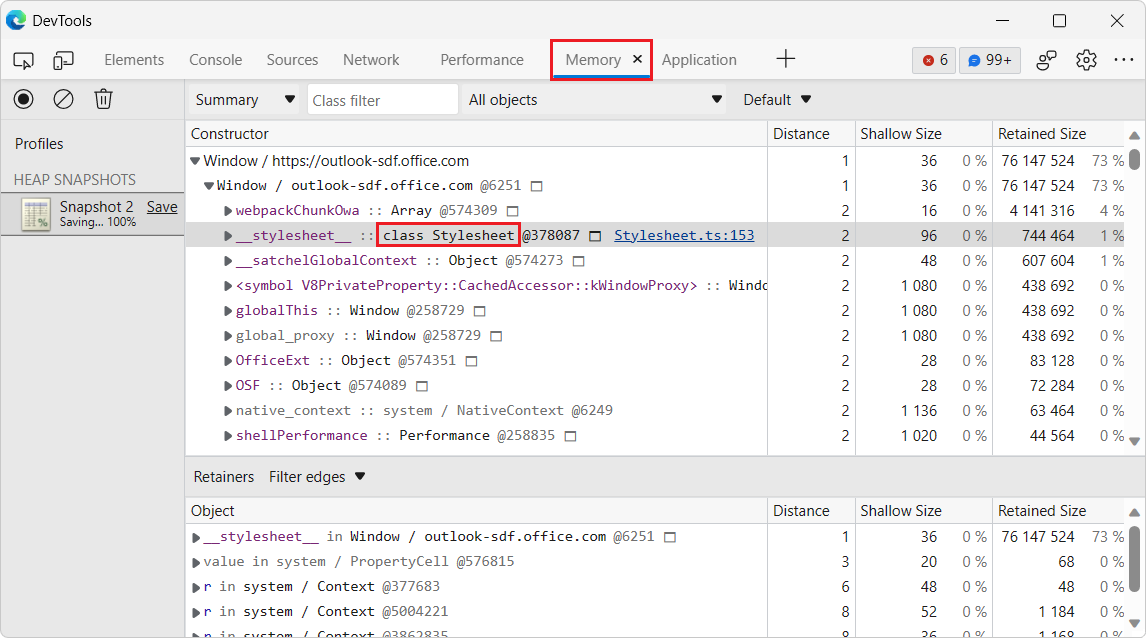The height and width of the screenshot is (638, 1146).
Task: Open DevTools settings gear
Action: 1086,60
